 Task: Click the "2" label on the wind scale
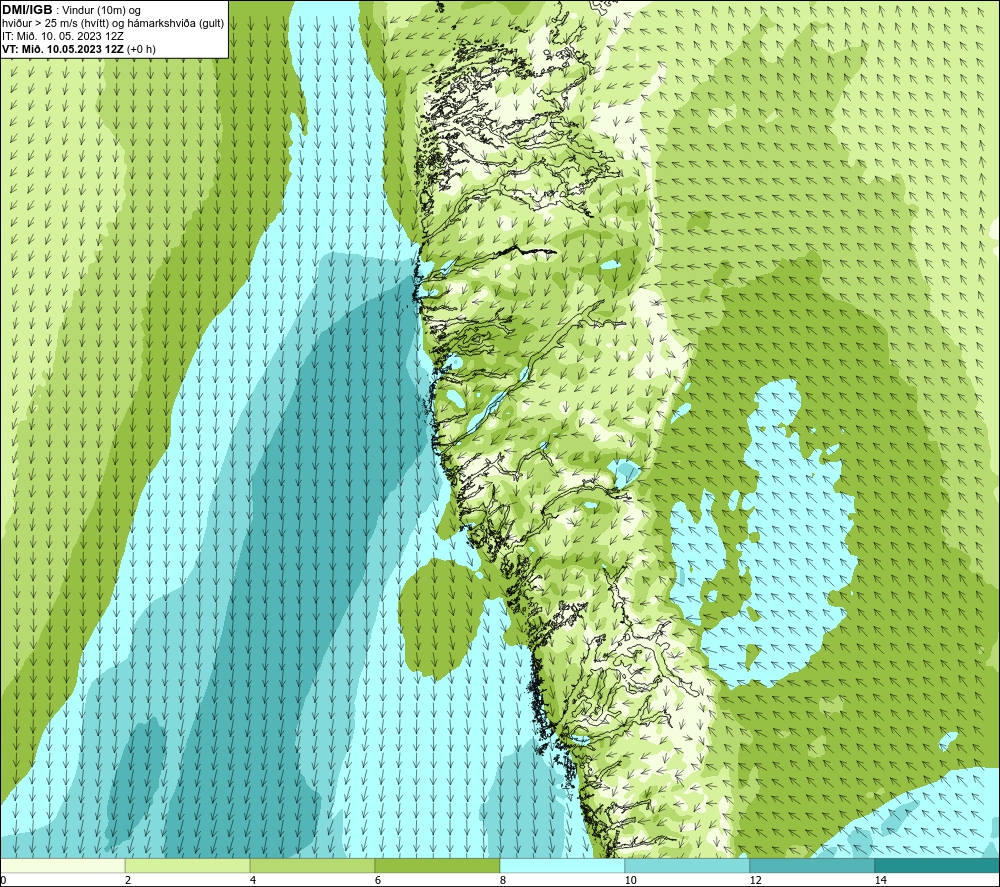tap(128, 880)
